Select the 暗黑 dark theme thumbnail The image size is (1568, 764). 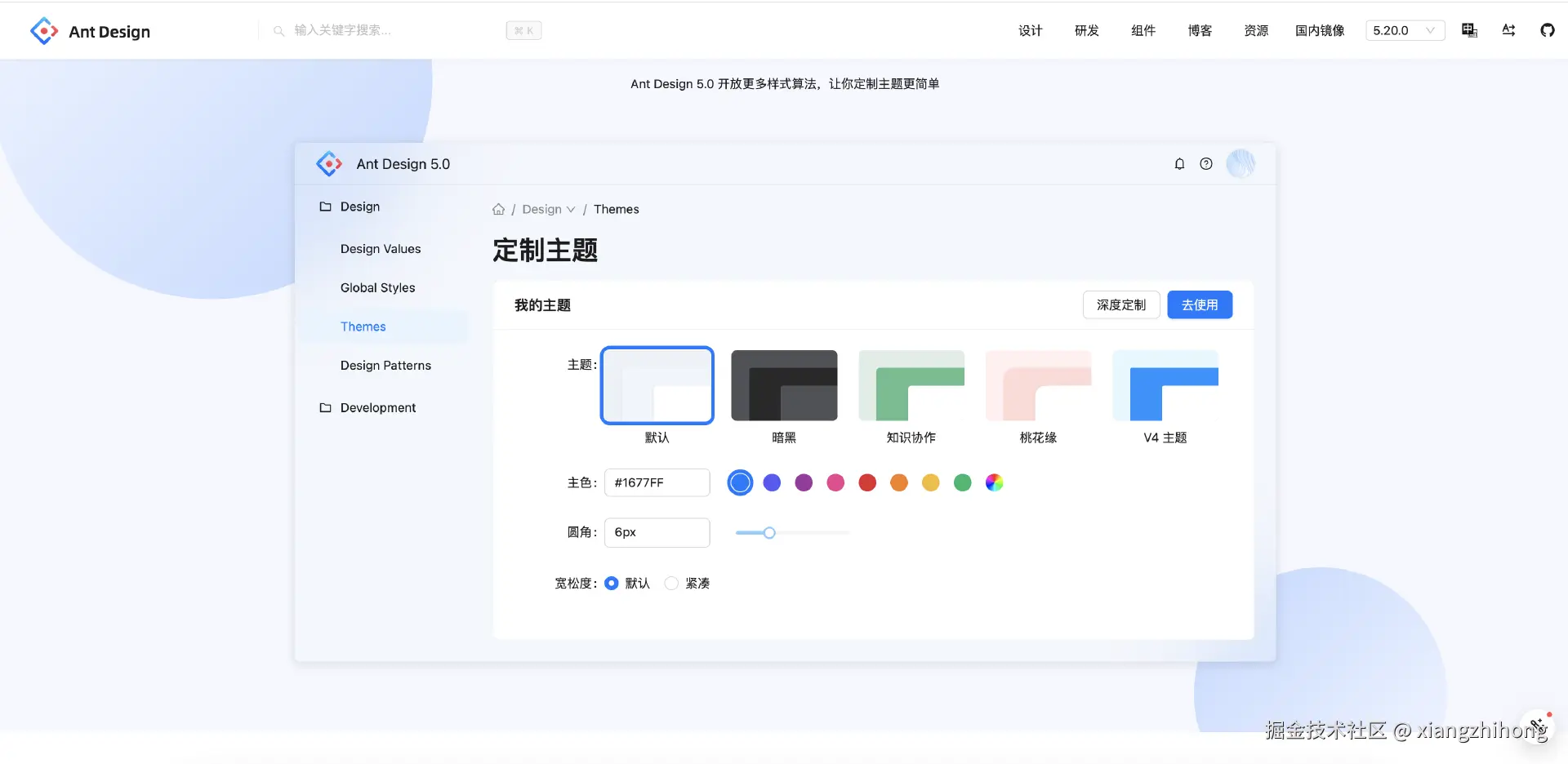point(784,385)
